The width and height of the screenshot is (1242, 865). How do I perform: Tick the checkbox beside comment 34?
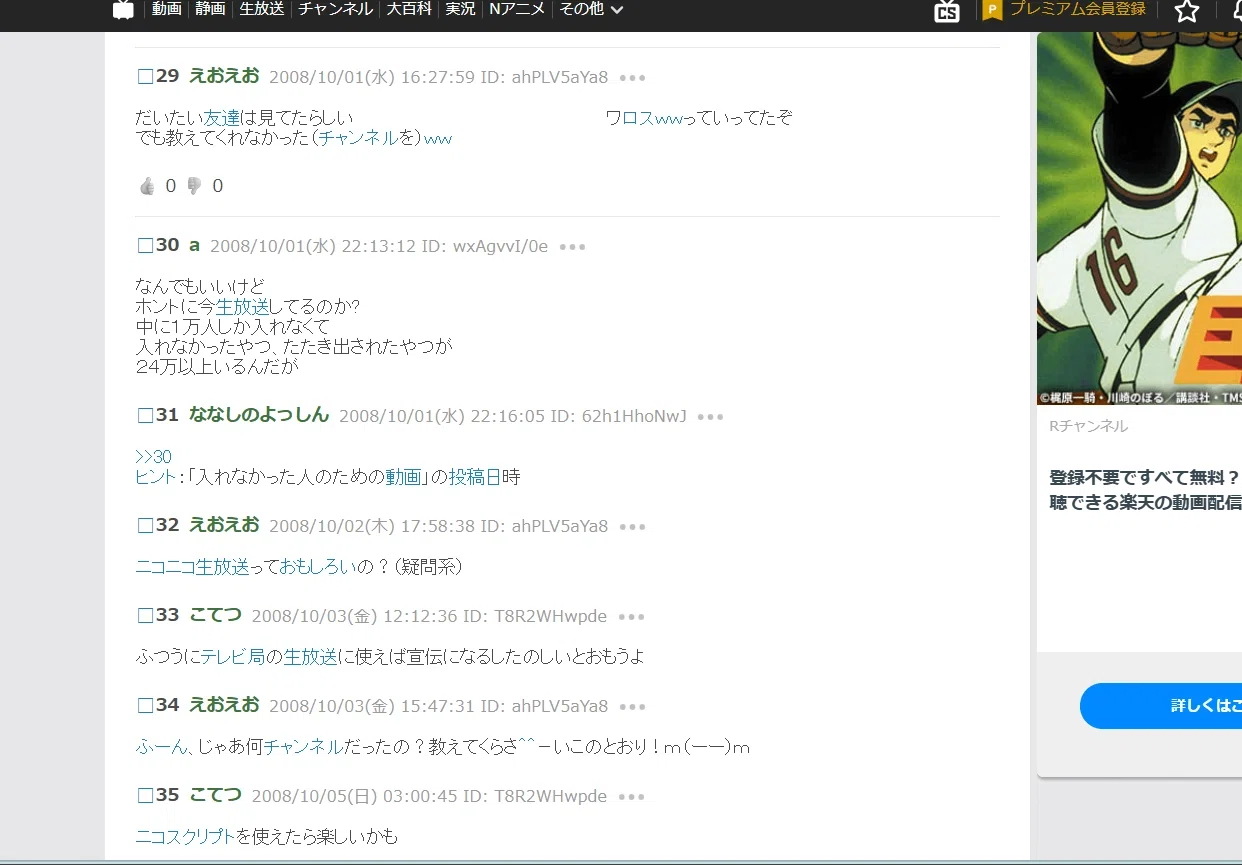(145, 706)
